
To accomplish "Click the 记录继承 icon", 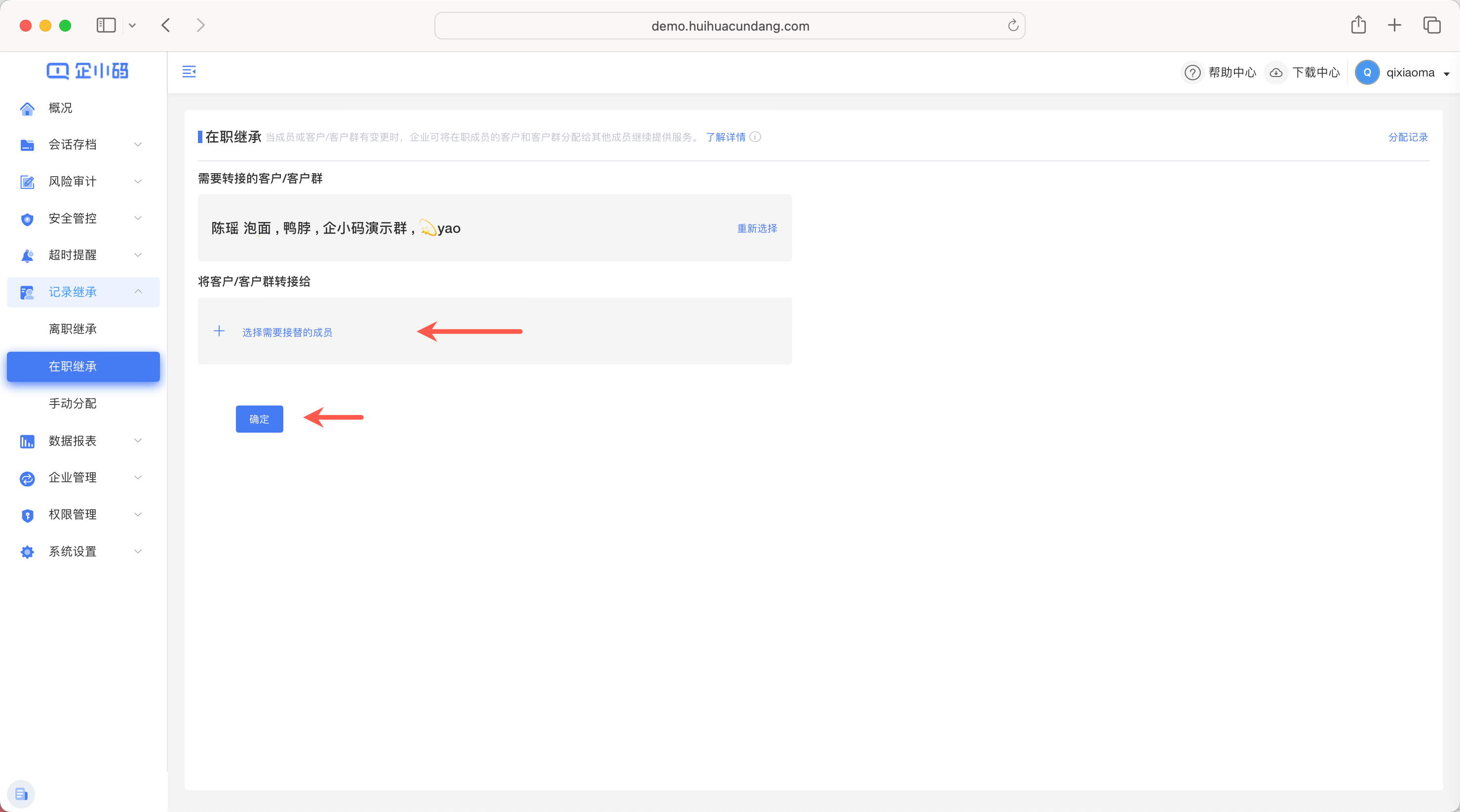I will coord(27,293).
